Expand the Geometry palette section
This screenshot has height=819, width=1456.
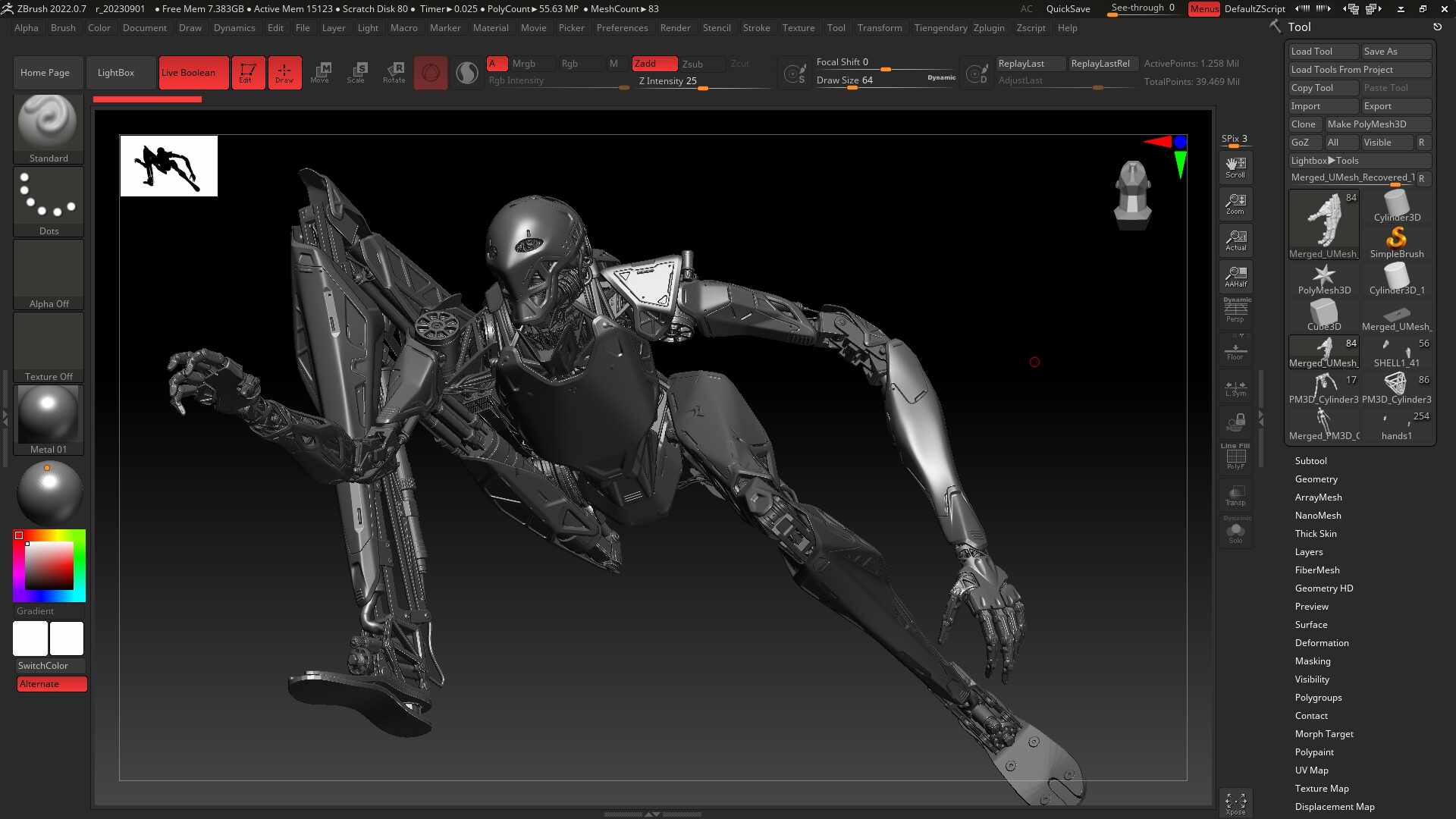1316,479
